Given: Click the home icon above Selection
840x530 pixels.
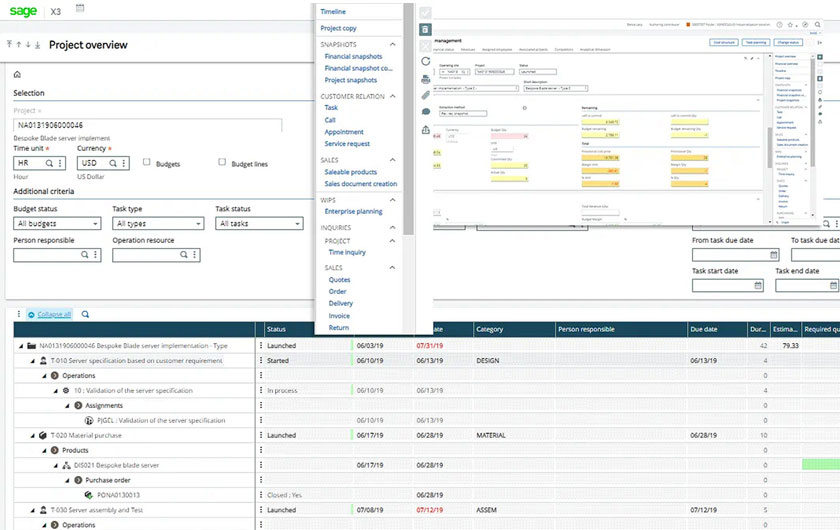Looking at the screenshot, I should point(17,74).
